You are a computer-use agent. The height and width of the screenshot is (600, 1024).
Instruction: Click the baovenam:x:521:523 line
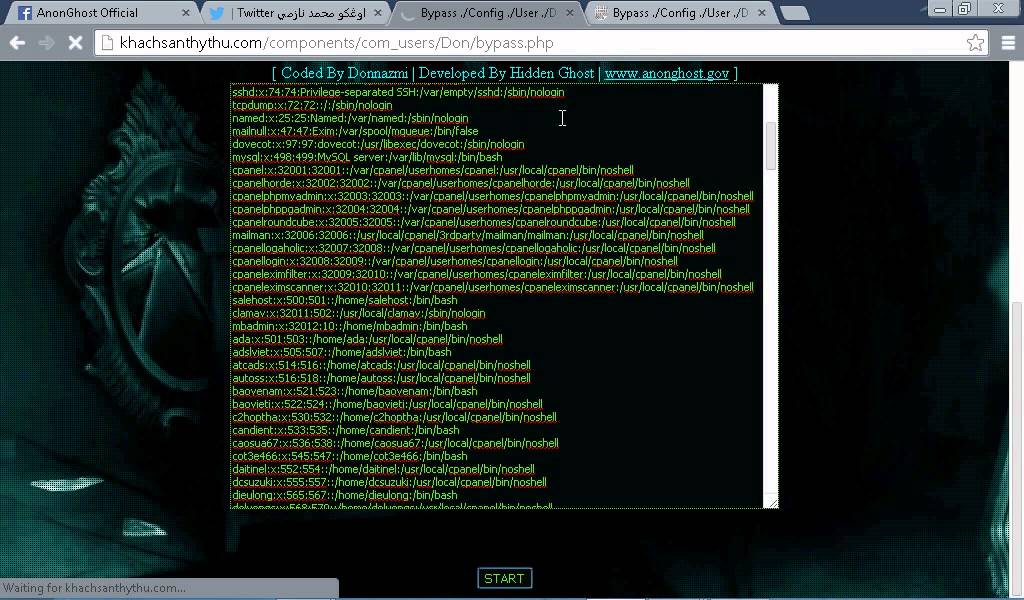pyautogui.click(x=355, y=392)
